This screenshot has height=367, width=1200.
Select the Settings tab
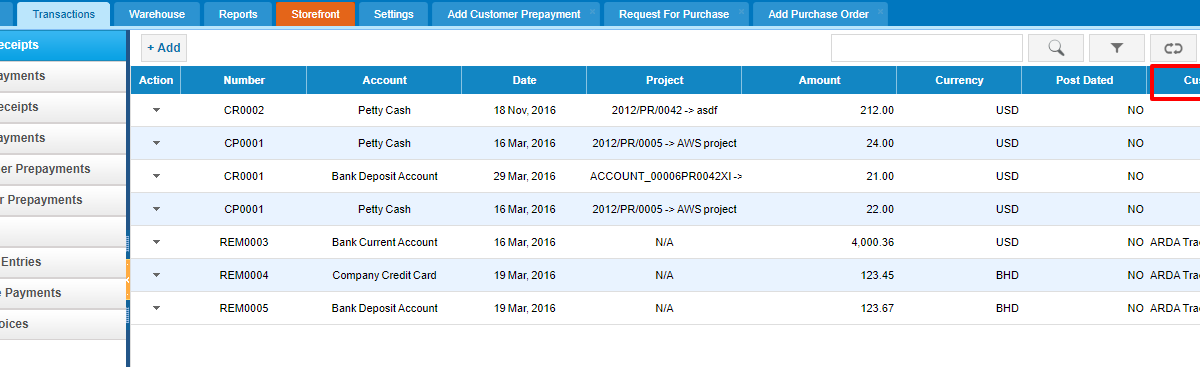[x=394, y=14]
